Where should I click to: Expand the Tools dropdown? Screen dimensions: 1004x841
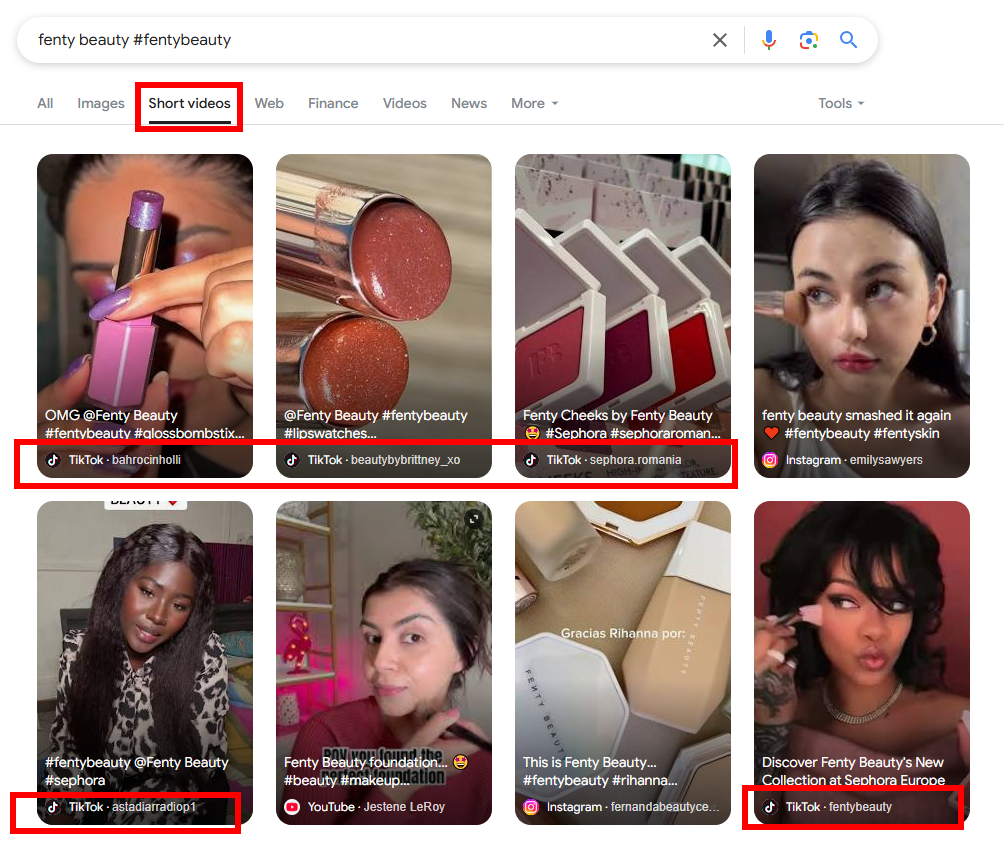pyautogui.click(x=841, y=104)
